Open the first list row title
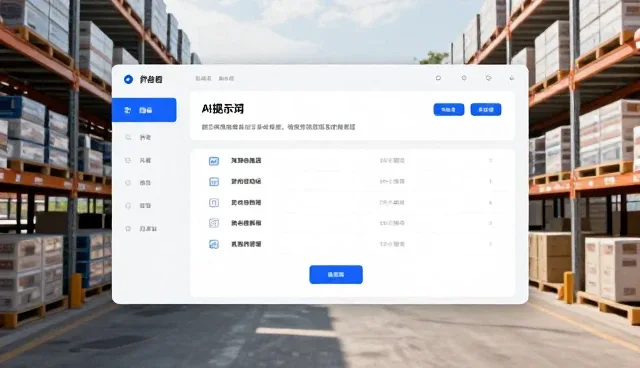This screenshot has width=640, height=368. 246,160
